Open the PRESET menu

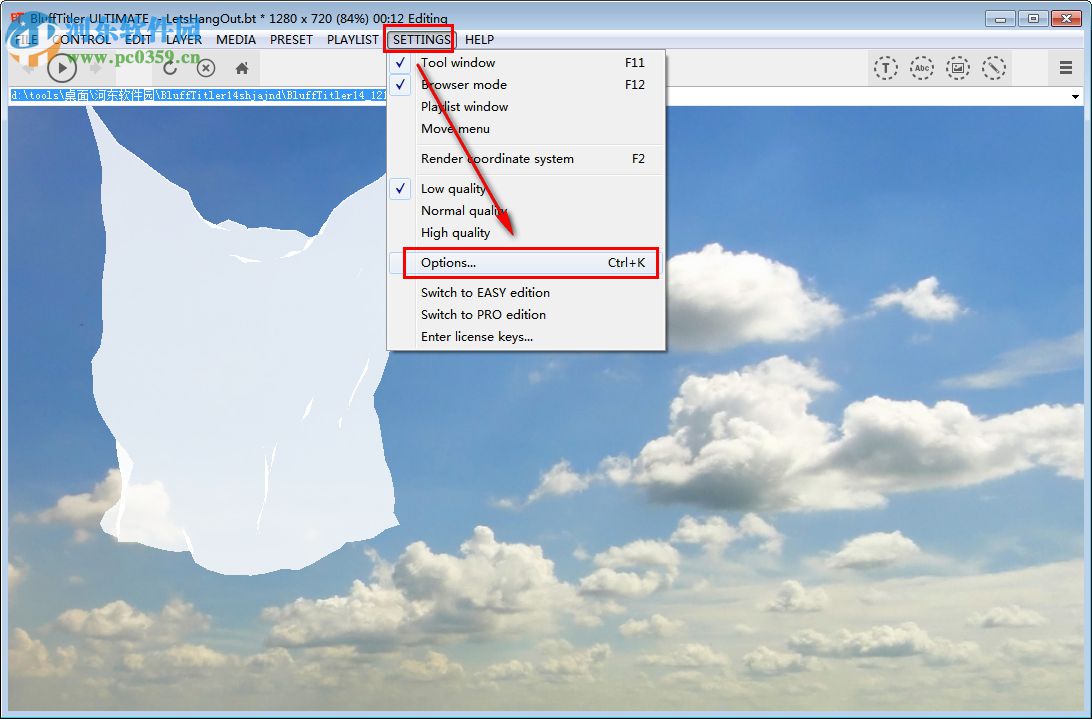tap(291, 40)
